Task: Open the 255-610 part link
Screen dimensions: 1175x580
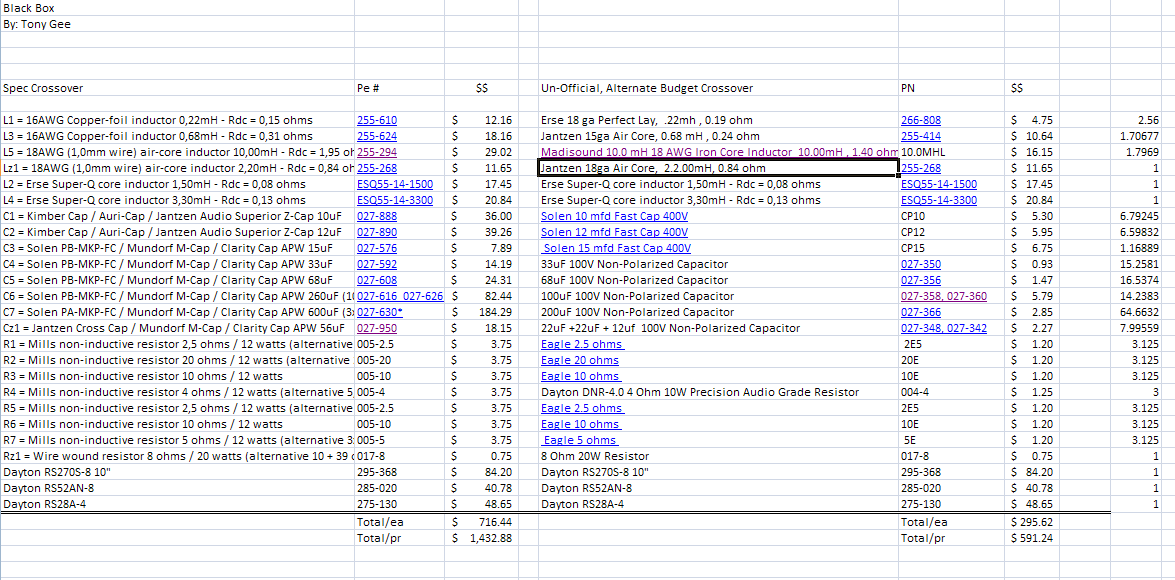Action: click(x=377, y=120)
